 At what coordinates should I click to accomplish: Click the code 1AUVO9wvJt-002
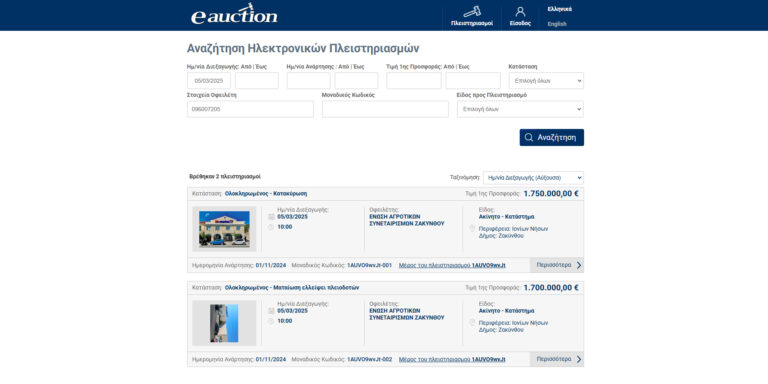370,360
